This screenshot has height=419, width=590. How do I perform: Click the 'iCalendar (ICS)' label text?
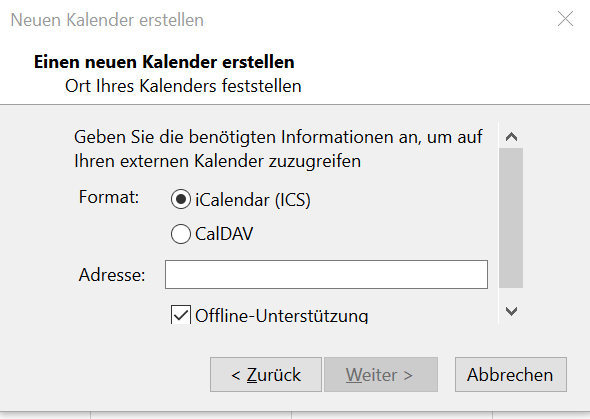coord(253,200)
